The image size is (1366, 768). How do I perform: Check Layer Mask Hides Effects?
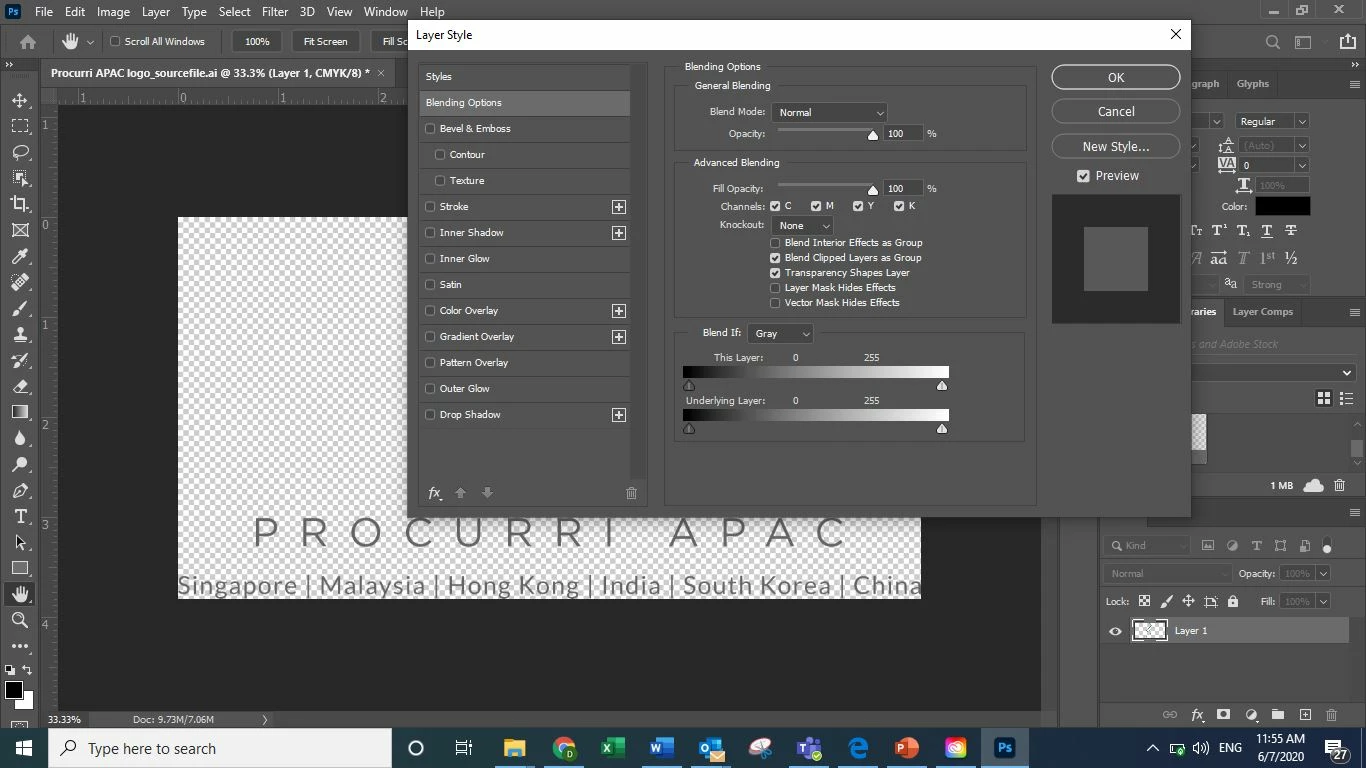pos(775,288)
